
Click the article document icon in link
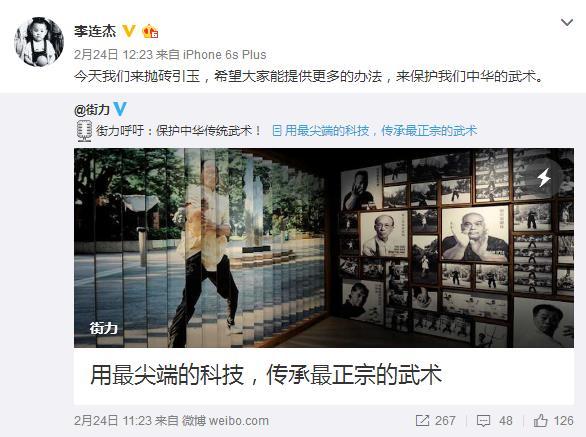pos(277,131)
